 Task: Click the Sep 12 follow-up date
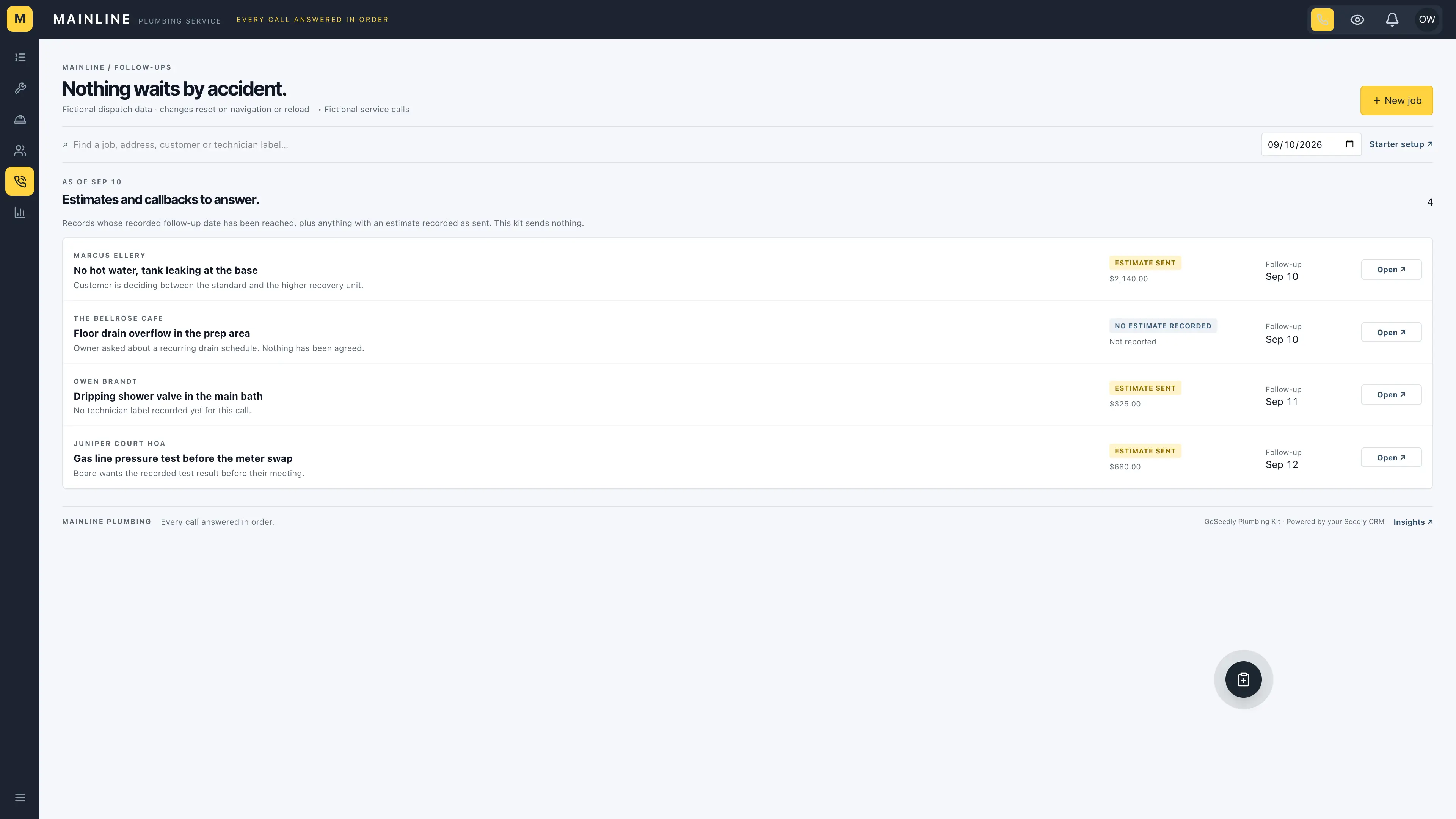(x=1281, y=464)
